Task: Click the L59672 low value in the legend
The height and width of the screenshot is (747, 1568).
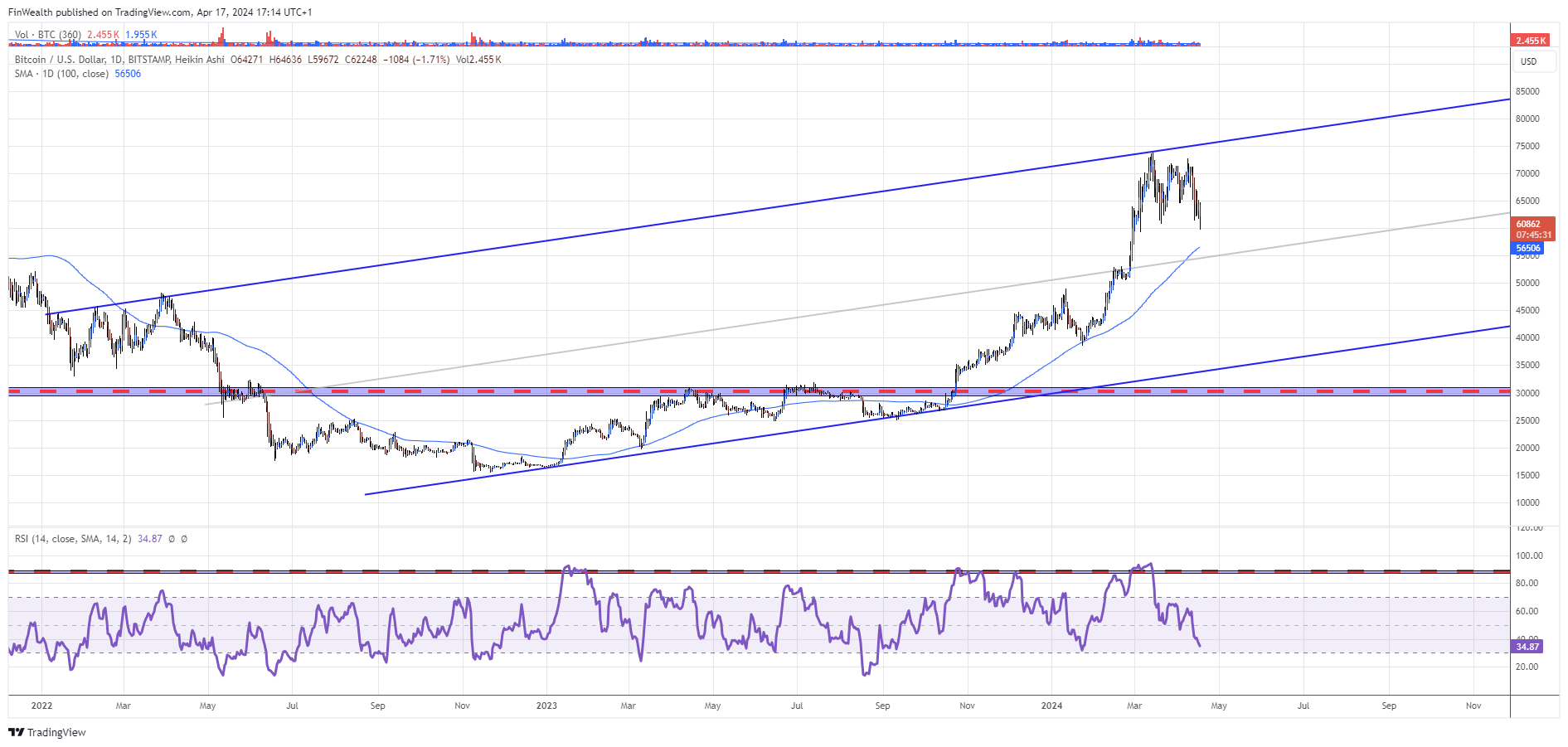Action: coord(323,60)
